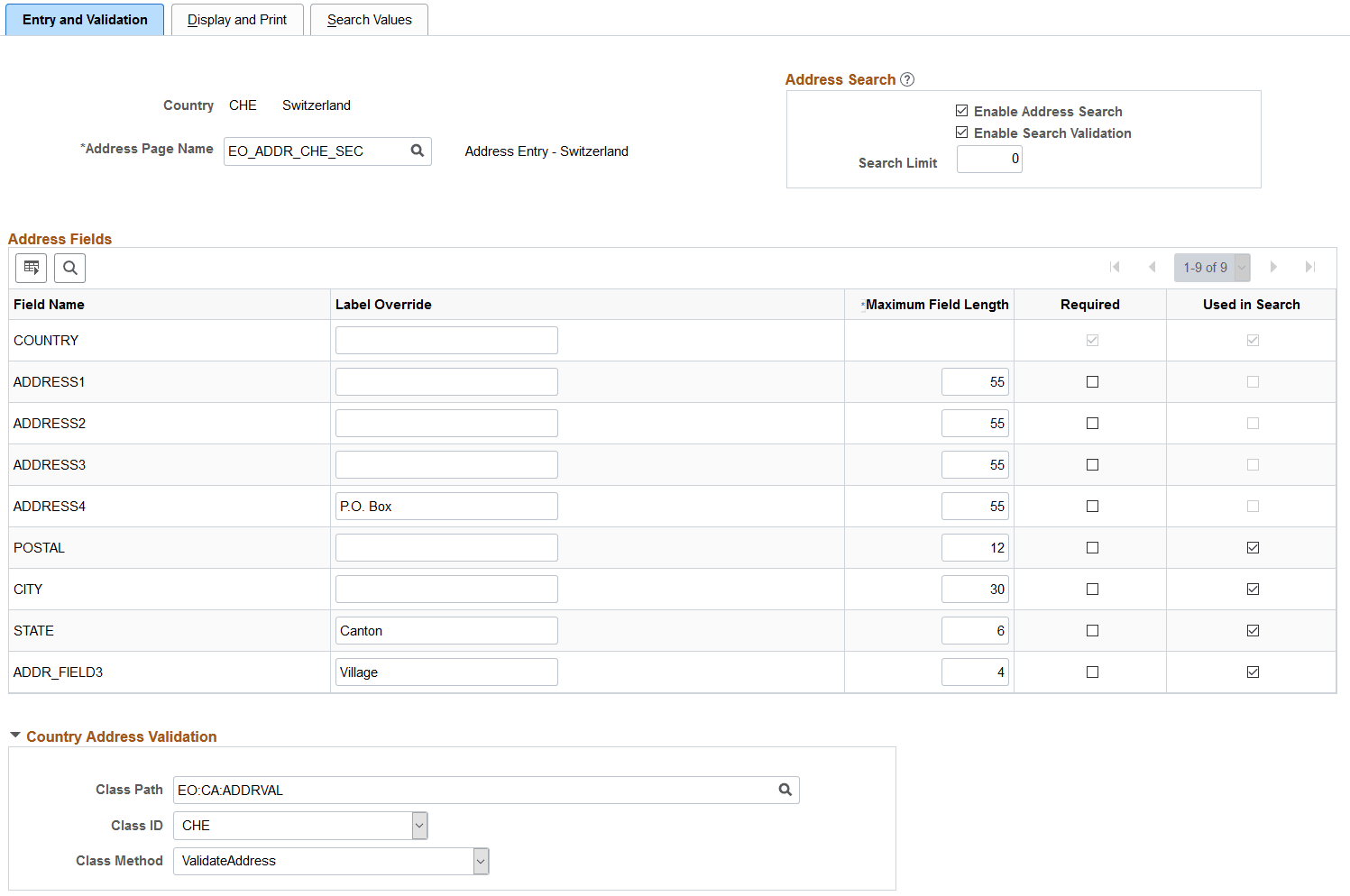
Task: Open the Search Values tab
Action: [369, 19]
